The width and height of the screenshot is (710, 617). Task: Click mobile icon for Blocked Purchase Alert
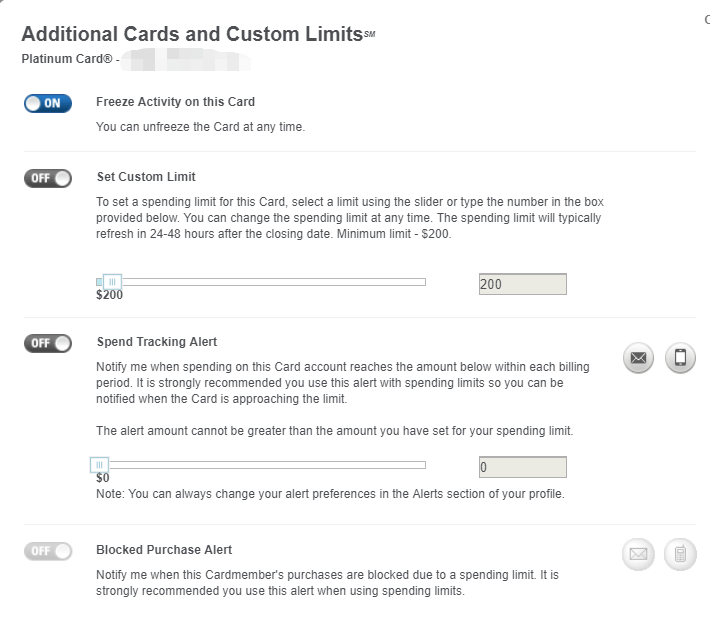coord(680,554)
